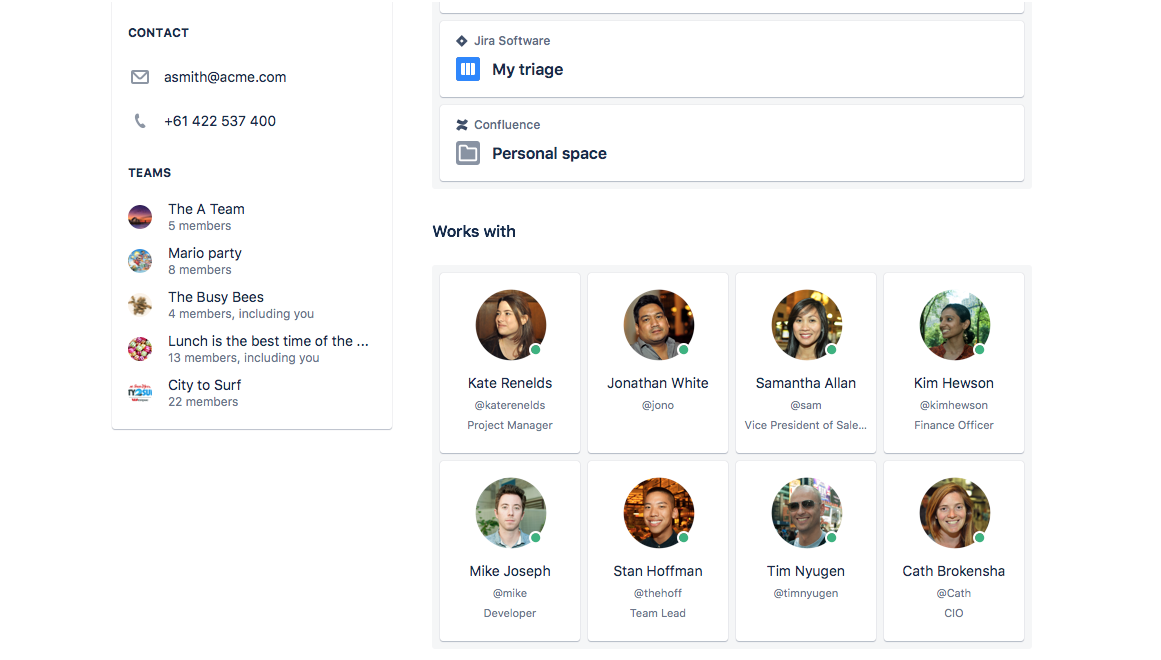
Task: Click The A Team avatar icon
Action: pos(140,217)
